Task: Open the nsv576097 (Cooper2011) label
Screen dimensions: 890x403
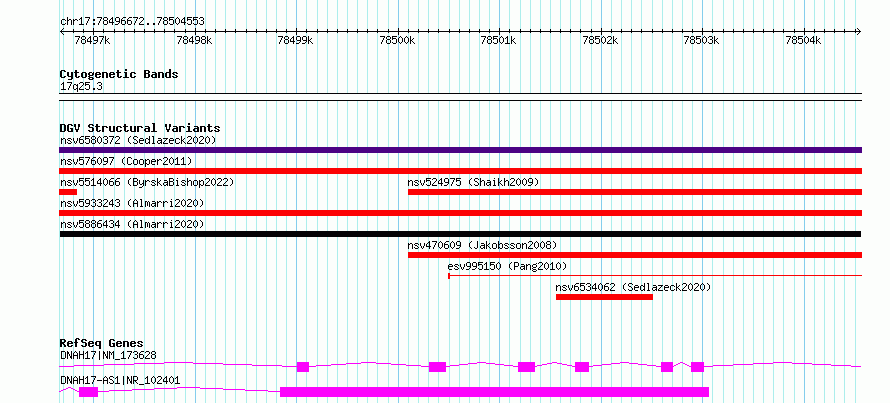Action: pyautogui.click(x=126, y=161)
